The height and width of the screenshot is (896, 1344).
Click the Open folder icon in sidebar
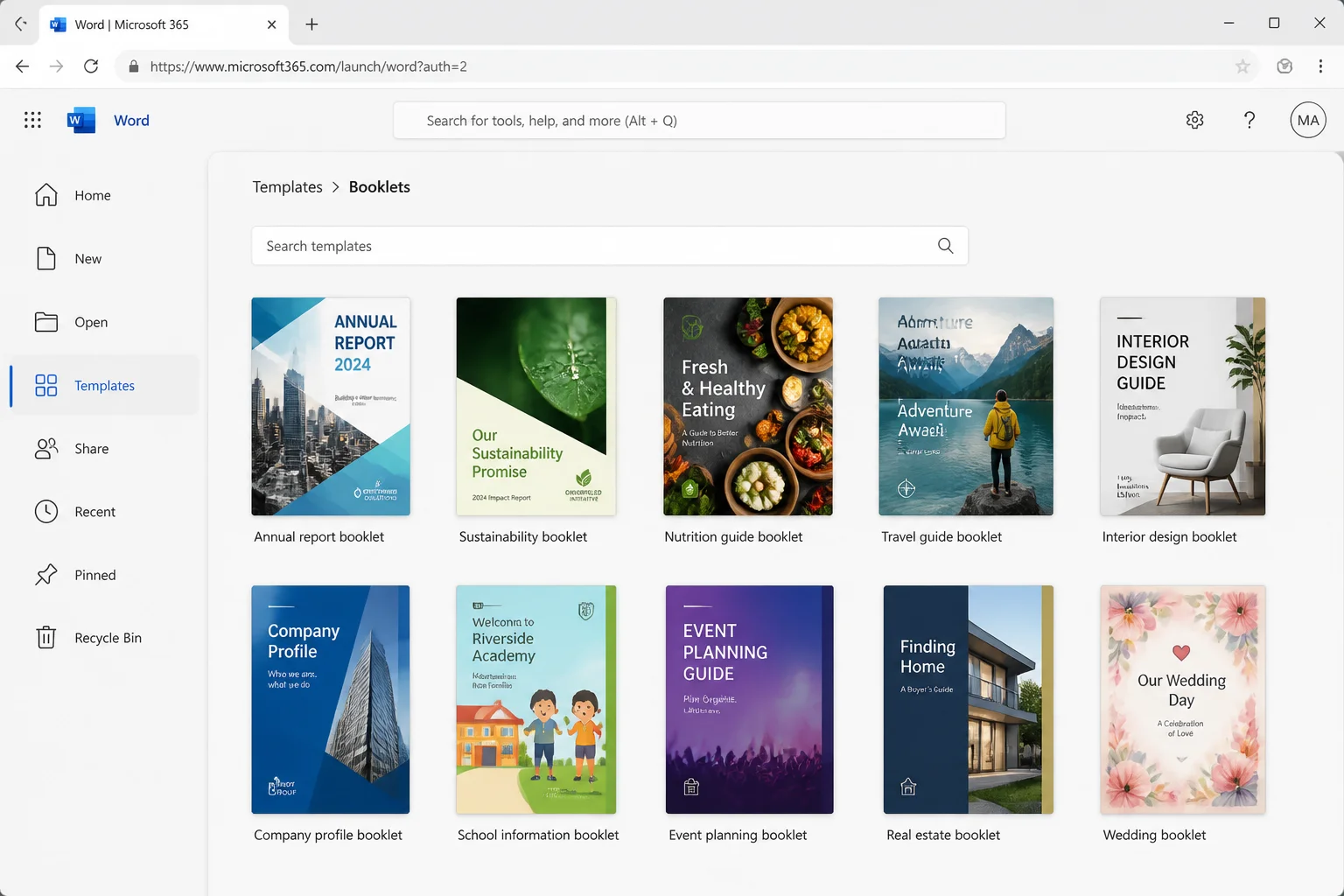pyautogui.click(x=46, y=322)
